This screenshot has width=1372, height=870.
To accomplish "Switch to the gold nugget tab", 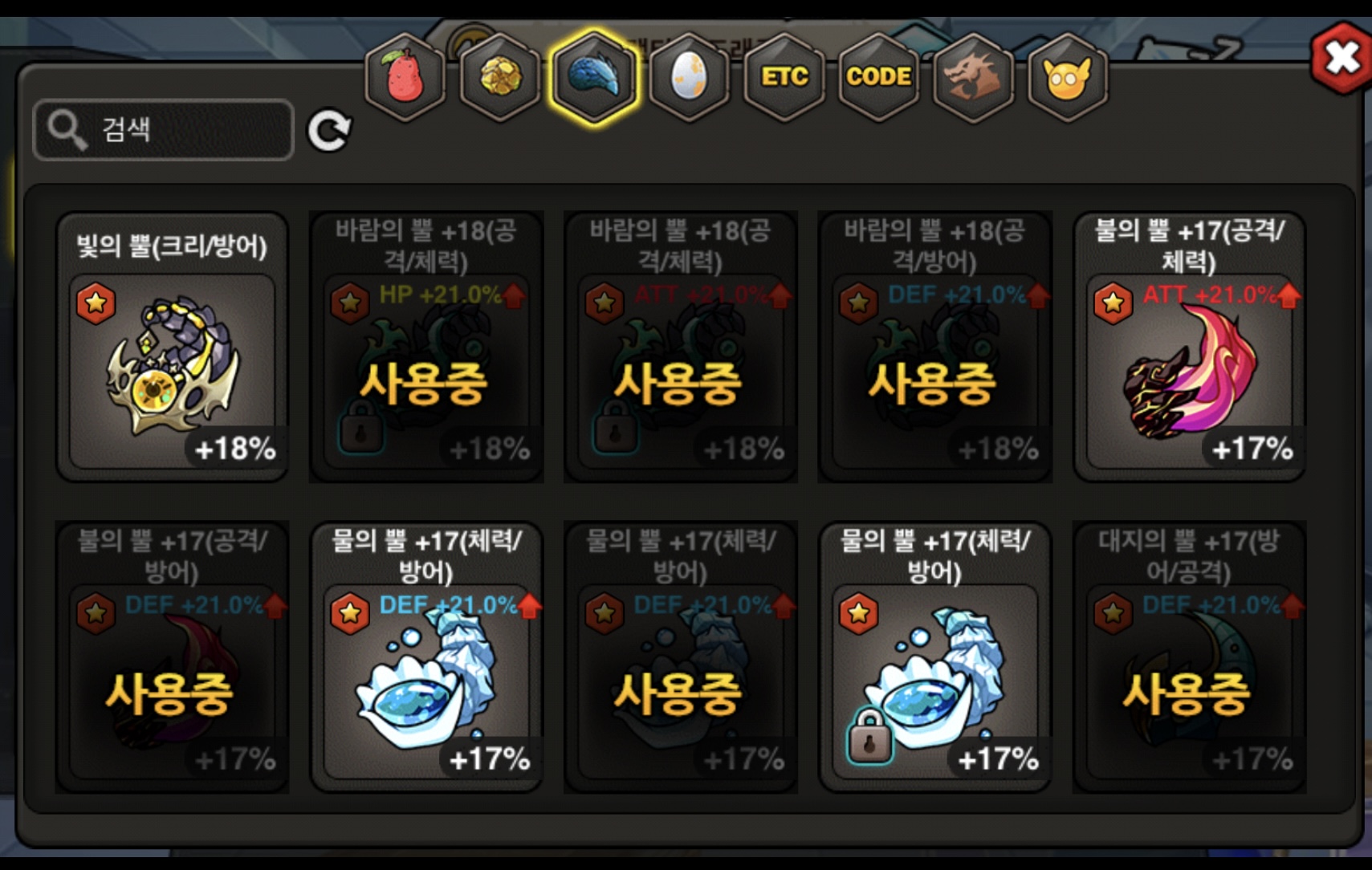I will click(x=500, y=77).
